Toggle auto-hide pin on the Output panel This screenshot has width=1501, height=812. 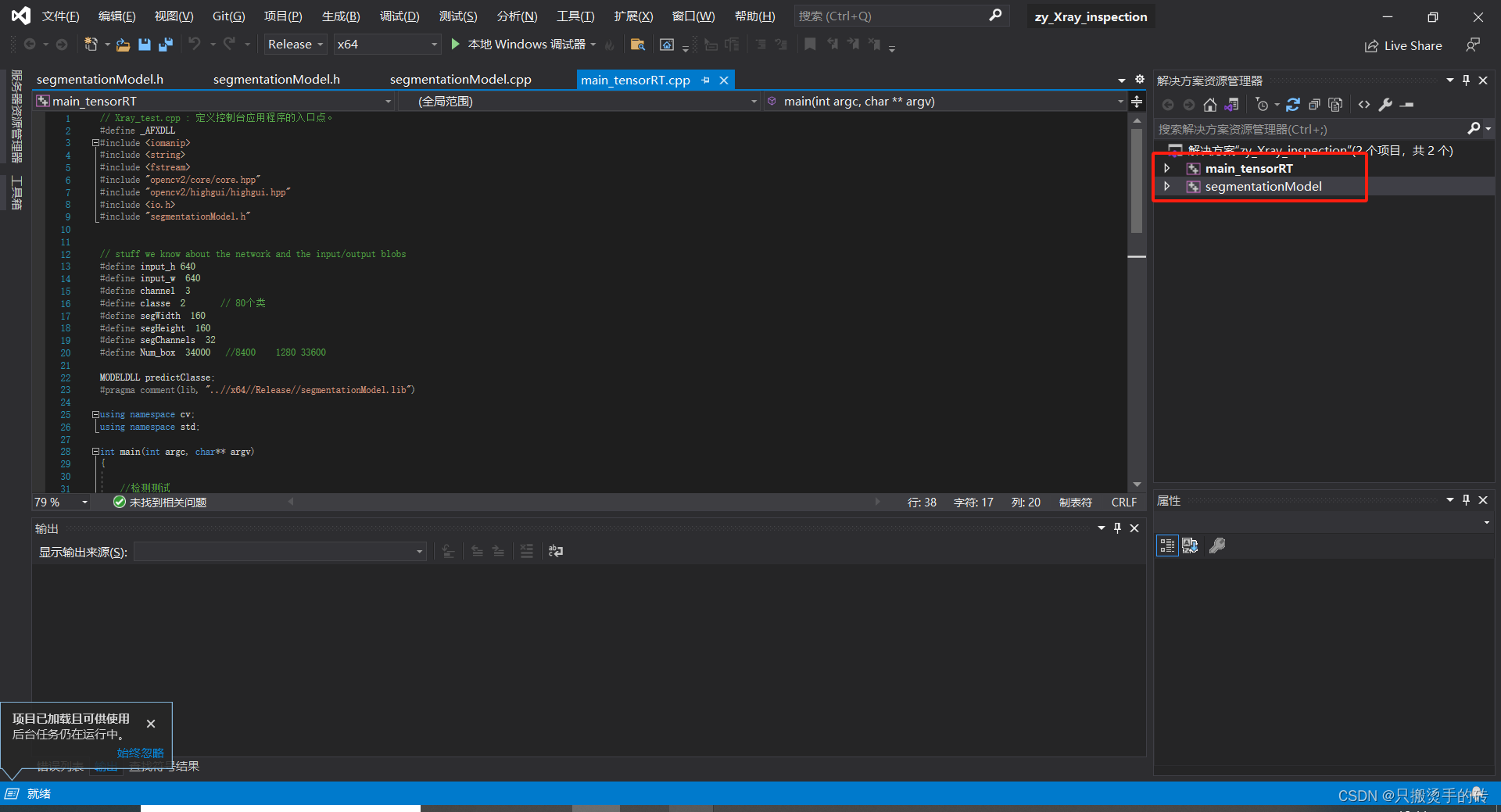point(1117,528)
